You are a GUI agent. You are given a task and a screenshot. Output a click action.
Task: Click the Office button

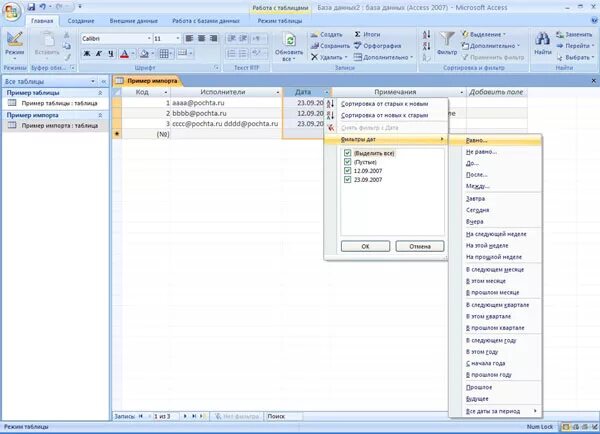tap(11, 11)
